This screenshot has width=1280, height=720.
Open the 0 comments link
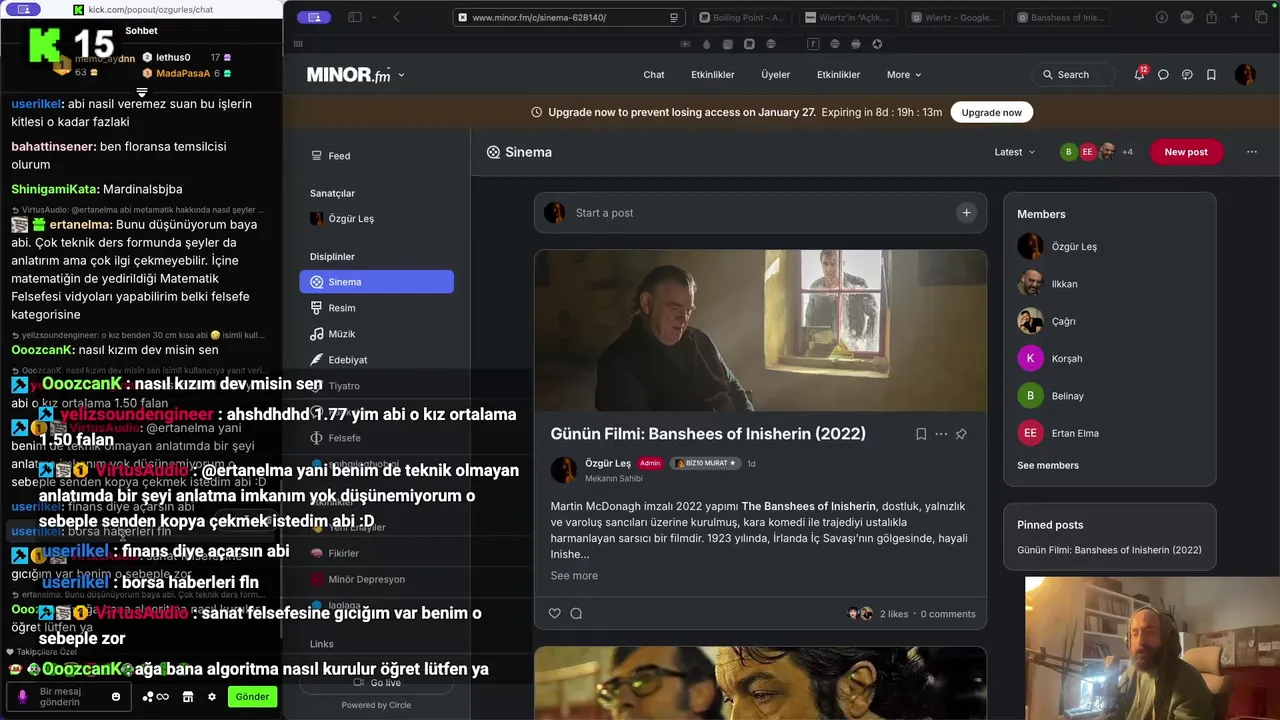(x=948, y=614)
